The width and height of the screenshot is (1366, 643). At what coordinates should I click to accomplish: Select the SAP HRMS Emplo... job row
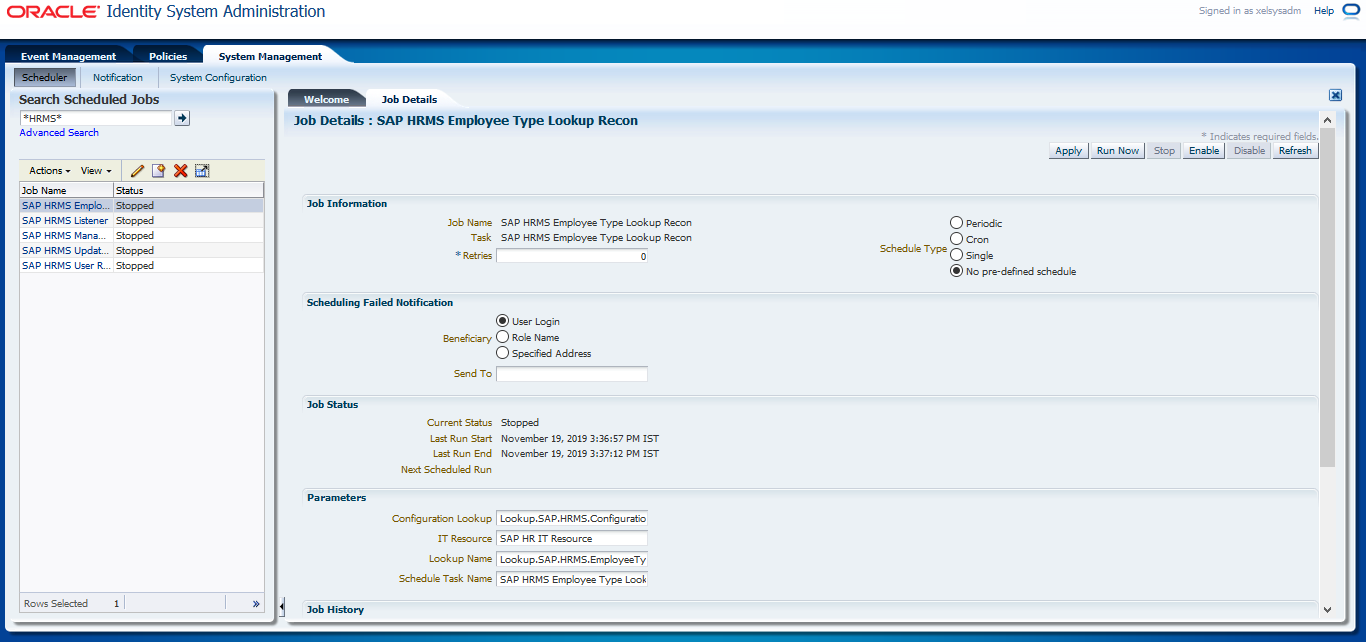142,205
